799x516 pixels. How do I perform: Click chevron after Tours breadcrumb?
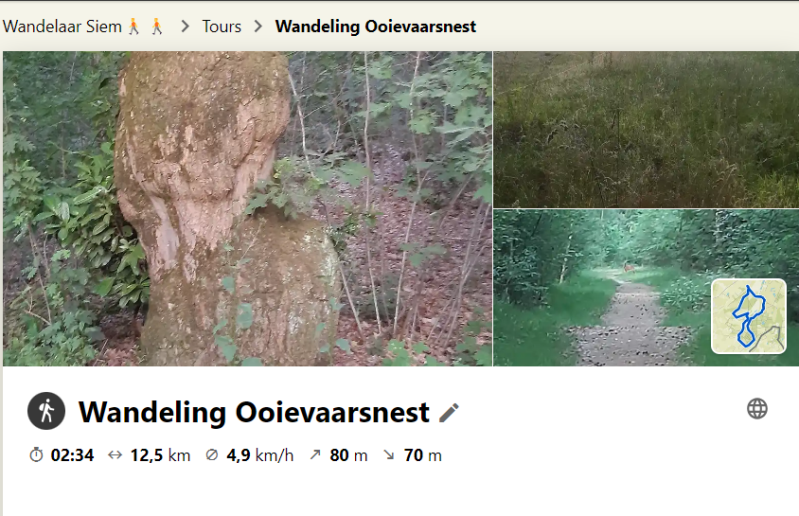pos(258,26)
